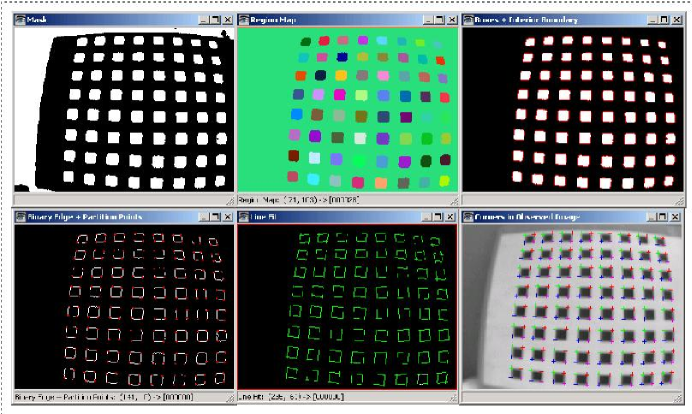692x414 pixels.
Task: Click the Binary Edge status bar readout text
Action: click(x=104, y=397)
